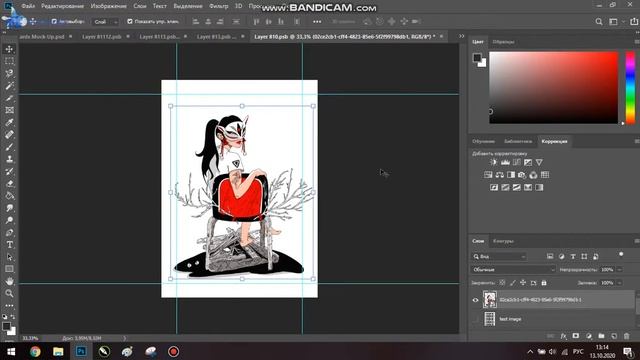The width and height of the screenshot is (640, 360).
Task: Click the top layer thumbnail
Action: [x=490, y=300]
